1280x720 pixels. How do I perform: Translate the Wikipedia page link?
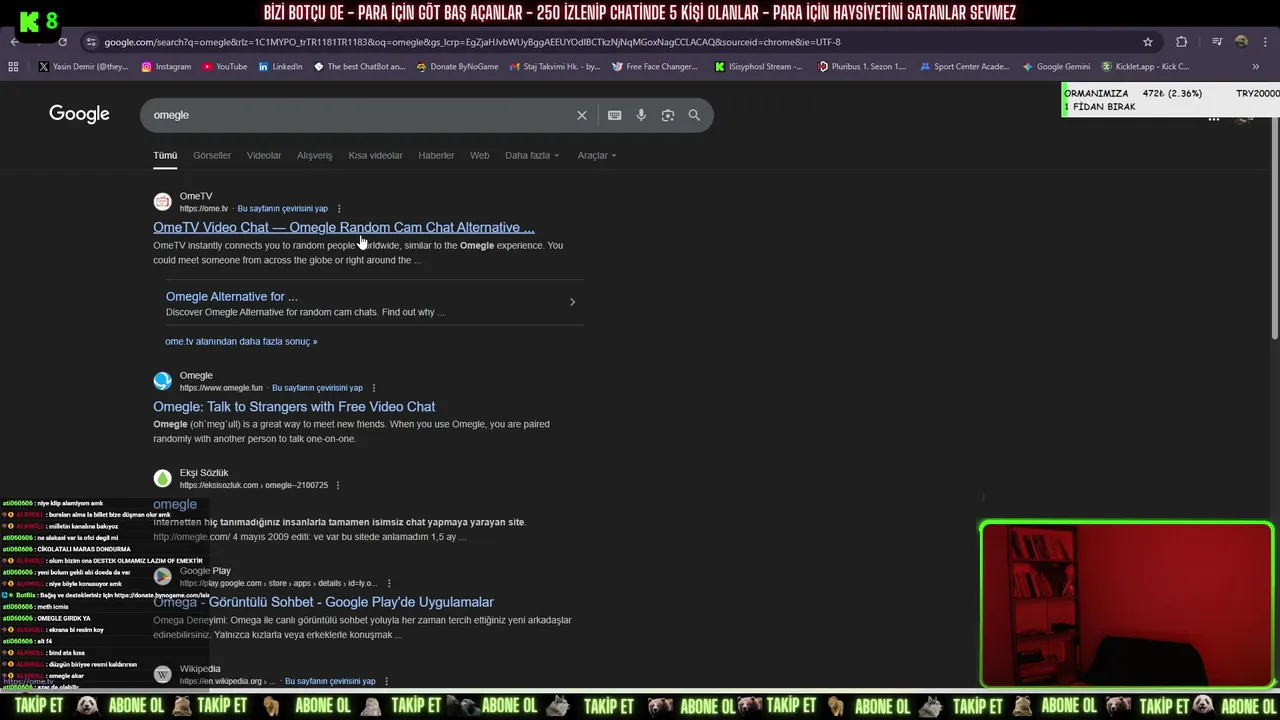(330, 681)
